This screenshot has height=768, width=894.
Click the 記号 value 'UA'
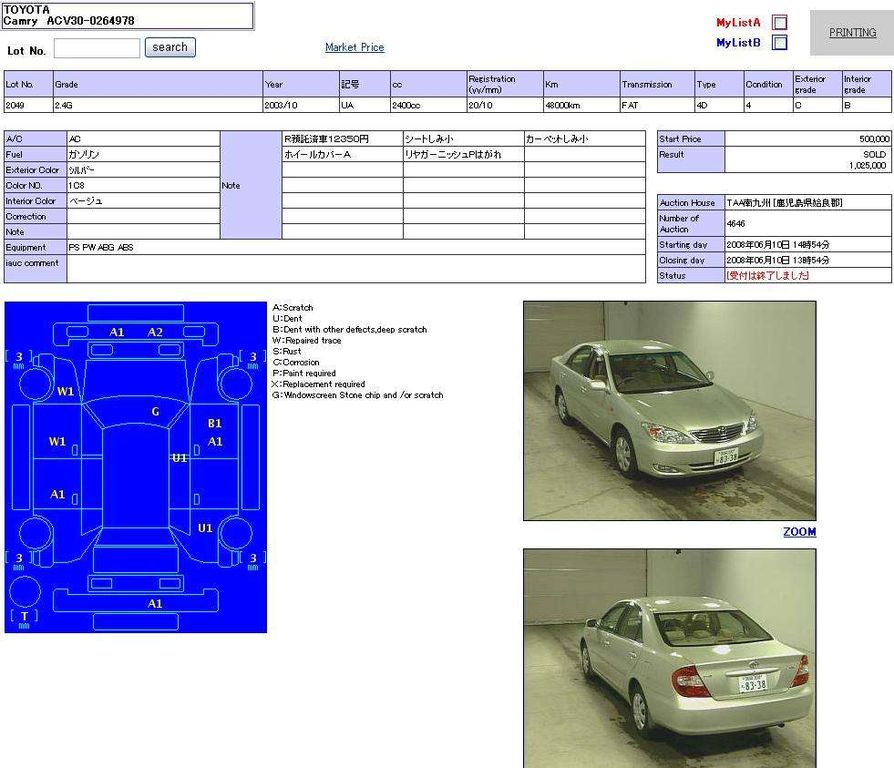point(347,105)
